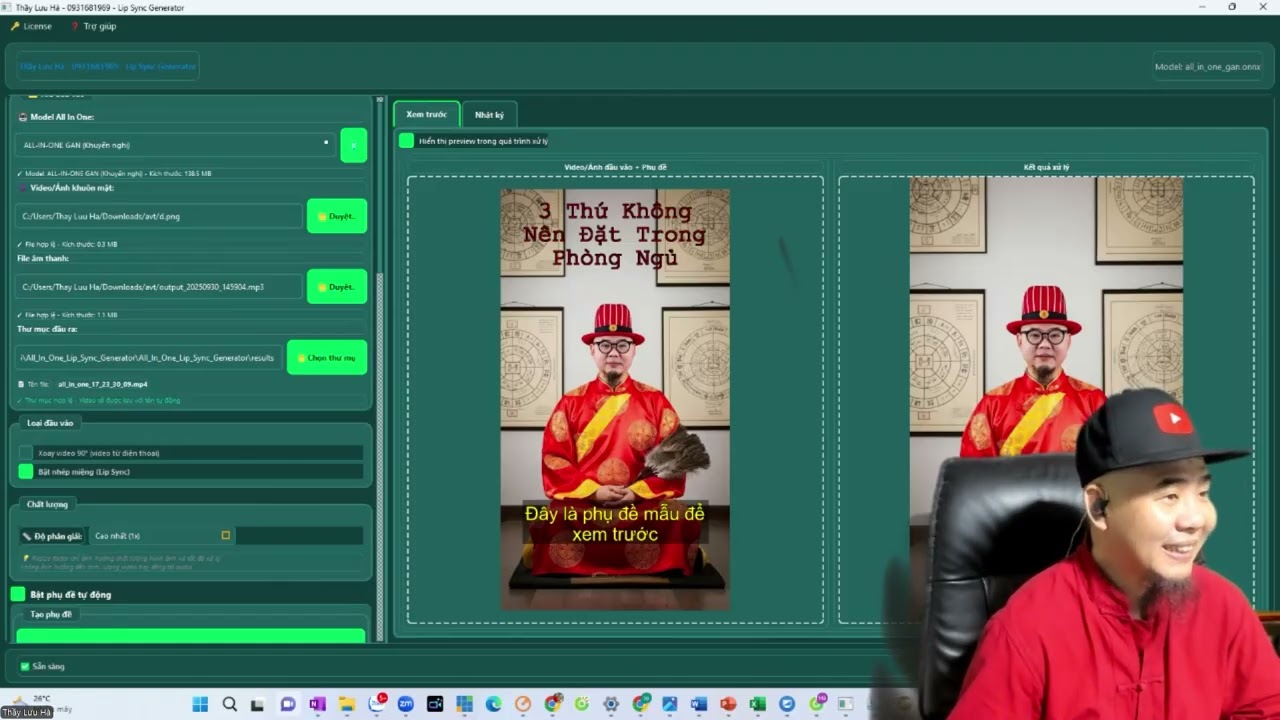Viewport: 1280px width, 720px height.
Task: Open Excel from the taskbar
Action: [757, 704]
